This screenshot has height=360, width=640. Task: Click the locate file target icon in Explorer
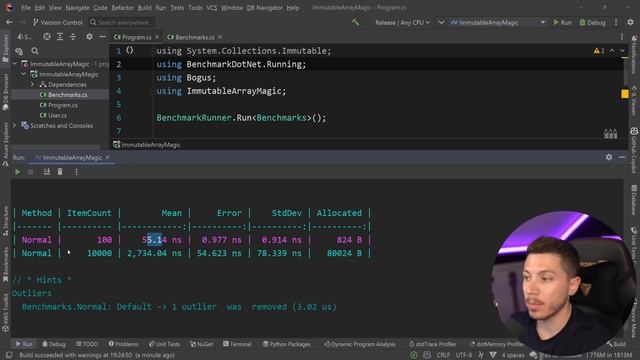tap(47, 37)
